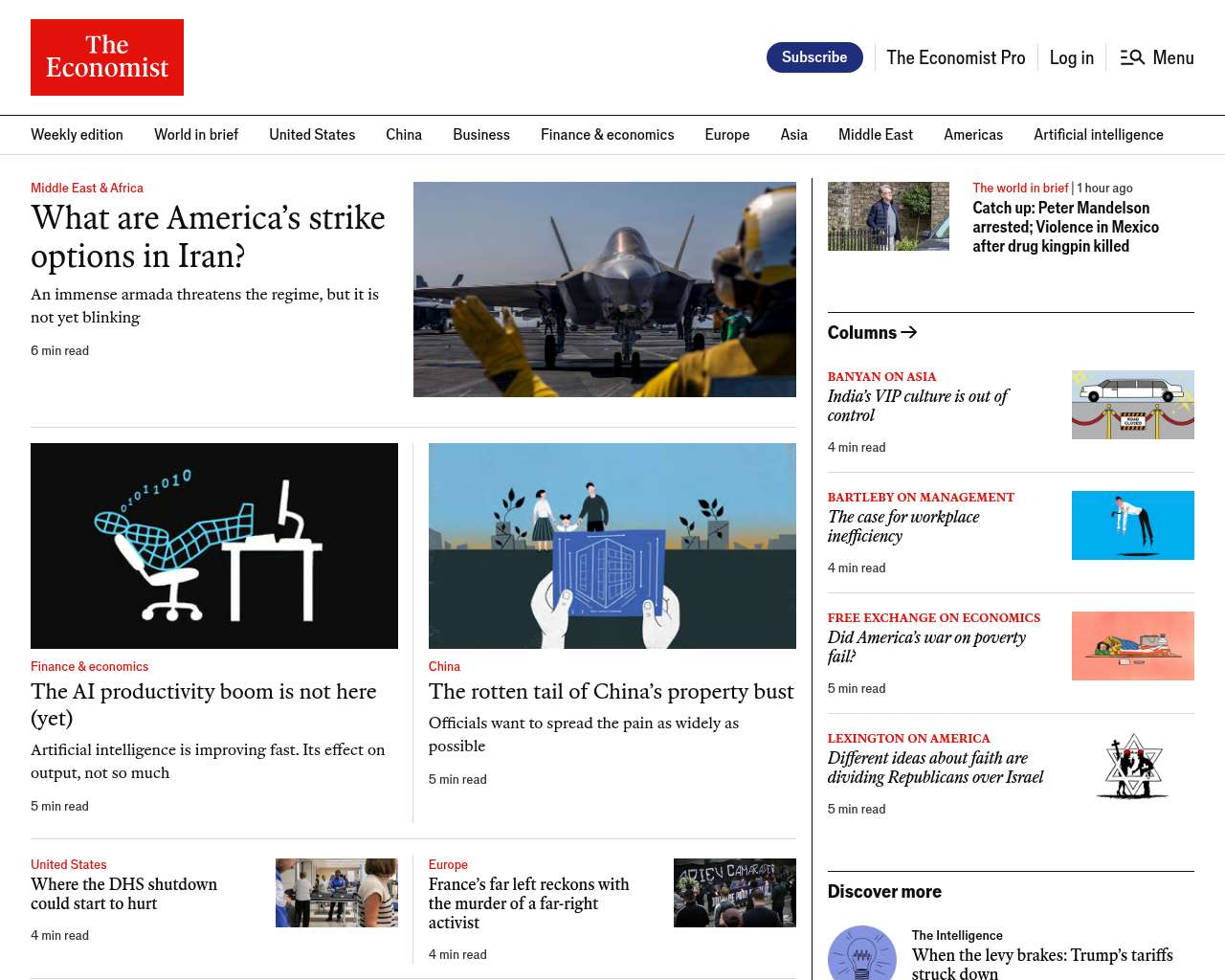Select Weekly edition in navigation bar

[77, 135]
